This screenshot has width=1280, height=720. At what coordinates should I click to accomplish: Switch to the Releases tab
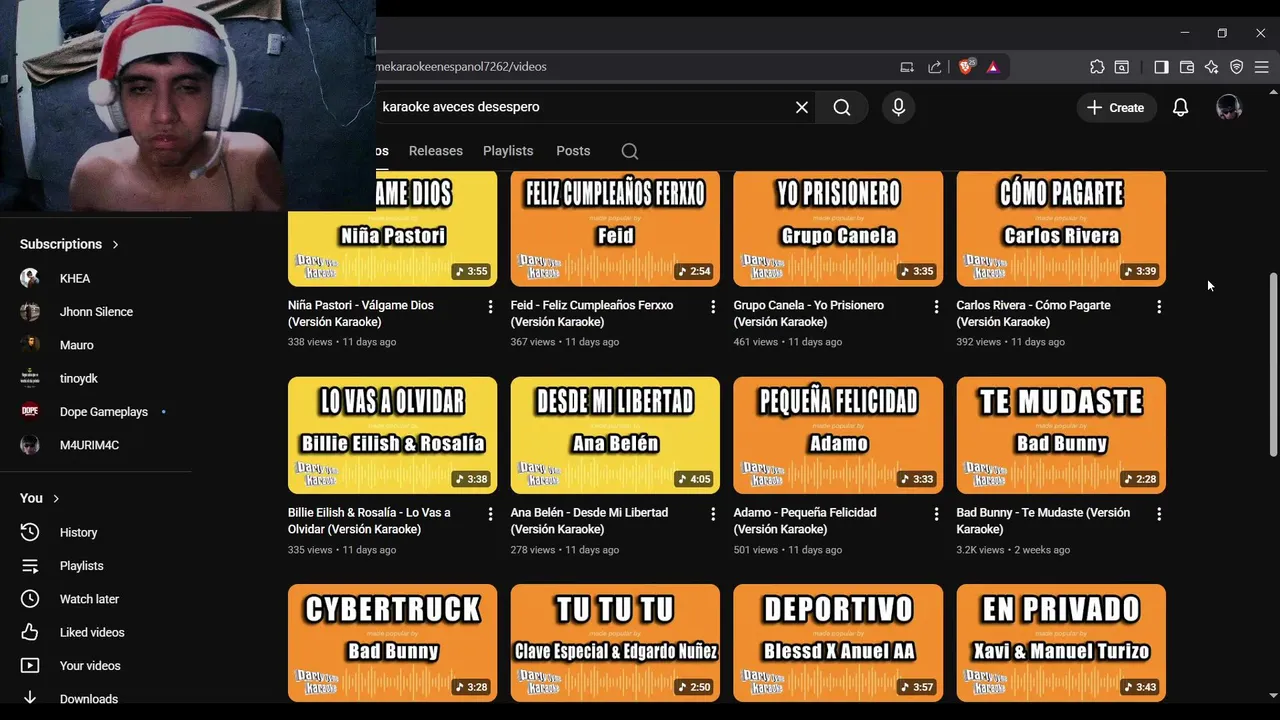[x=436, y=151]
